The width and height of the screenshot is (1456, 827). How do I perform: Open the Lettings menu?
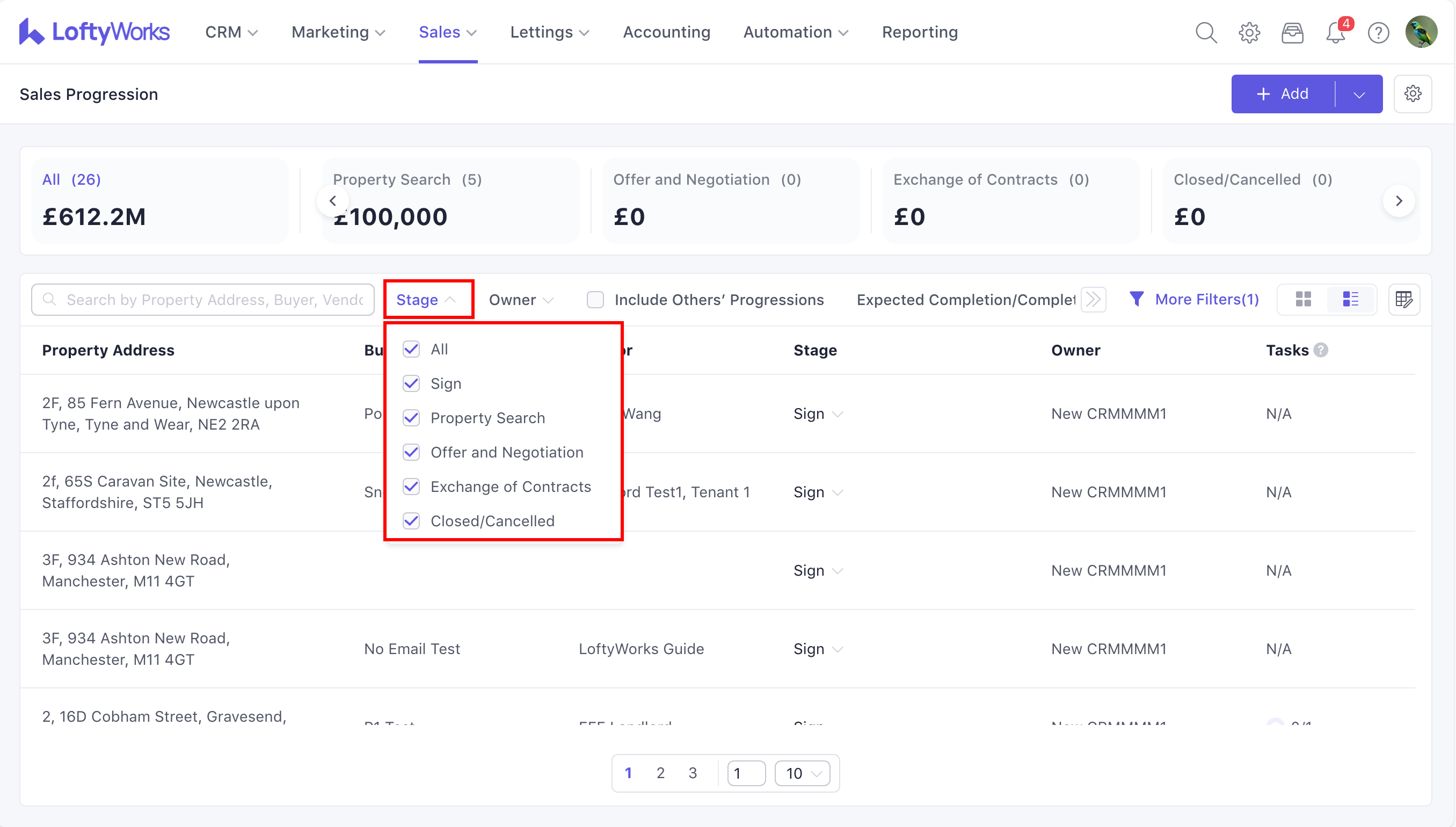click(549, 32)
